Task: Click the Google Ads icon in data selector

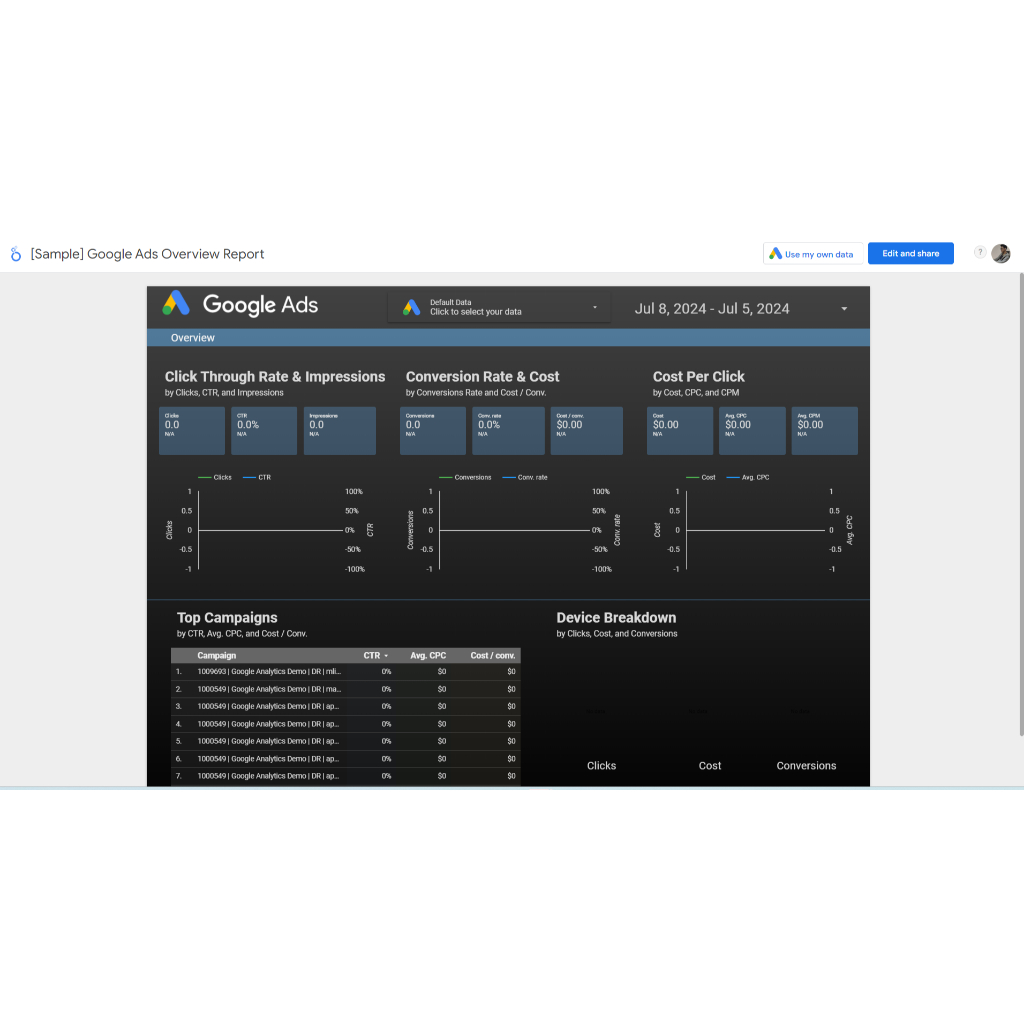Action: click(412, 307)
